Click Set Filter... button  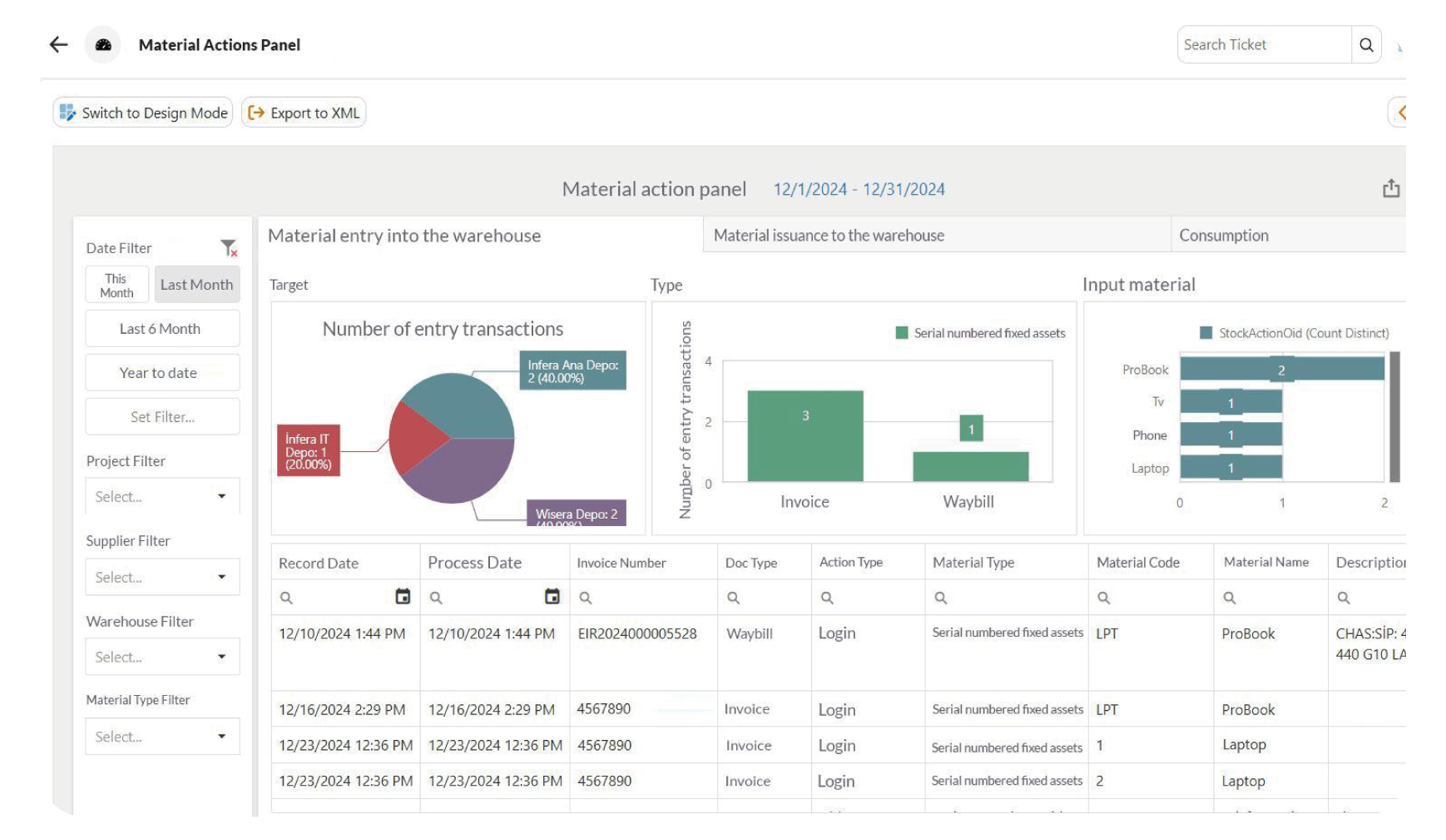(163, 417)
